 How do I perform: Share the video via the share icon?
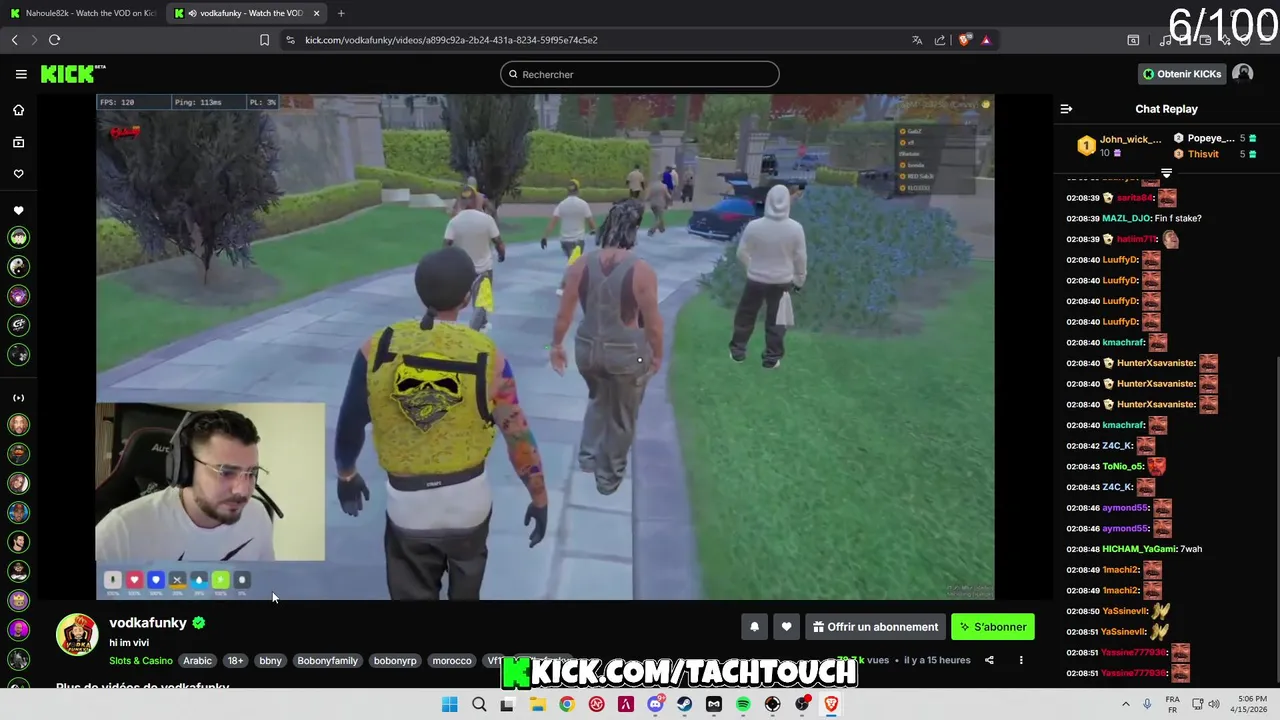pos(989,660)
